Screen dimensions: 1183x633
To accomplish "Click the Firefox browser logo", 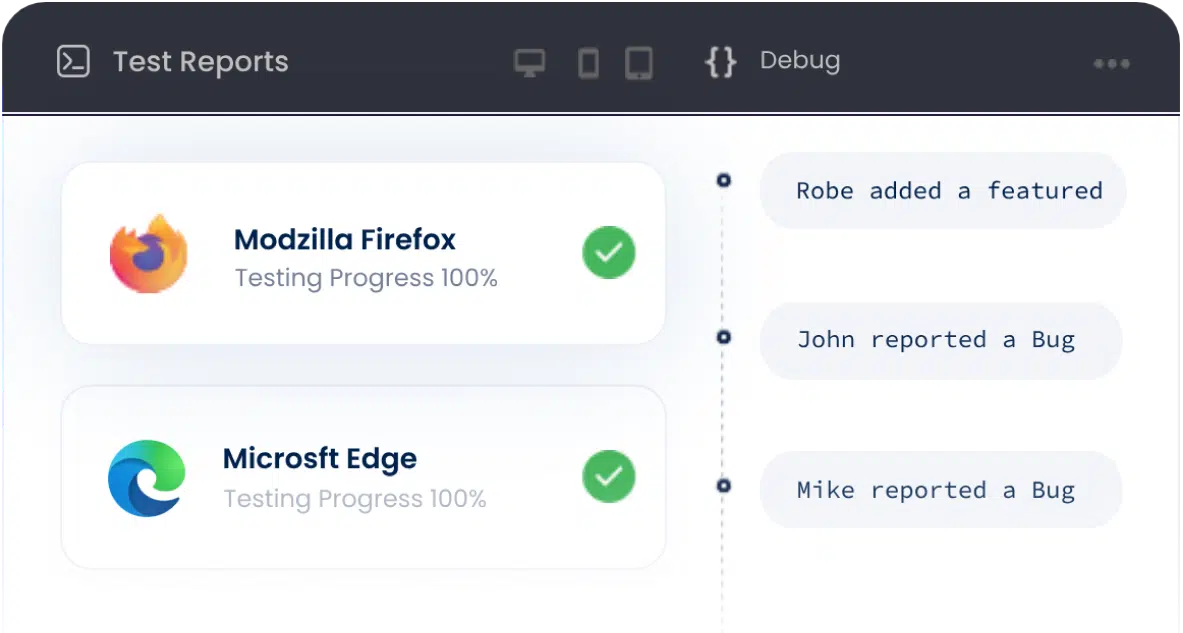I will tap(149, 254).
